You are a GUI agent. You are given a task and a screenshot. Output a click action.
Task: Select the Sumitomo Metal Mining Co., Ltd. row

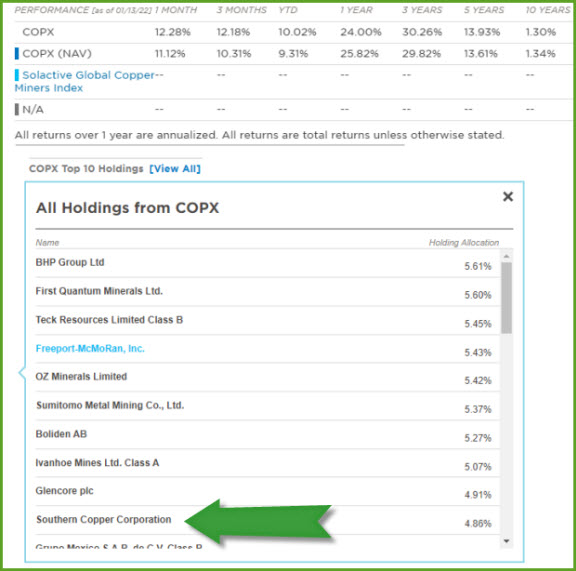click(x=267, y=406)
